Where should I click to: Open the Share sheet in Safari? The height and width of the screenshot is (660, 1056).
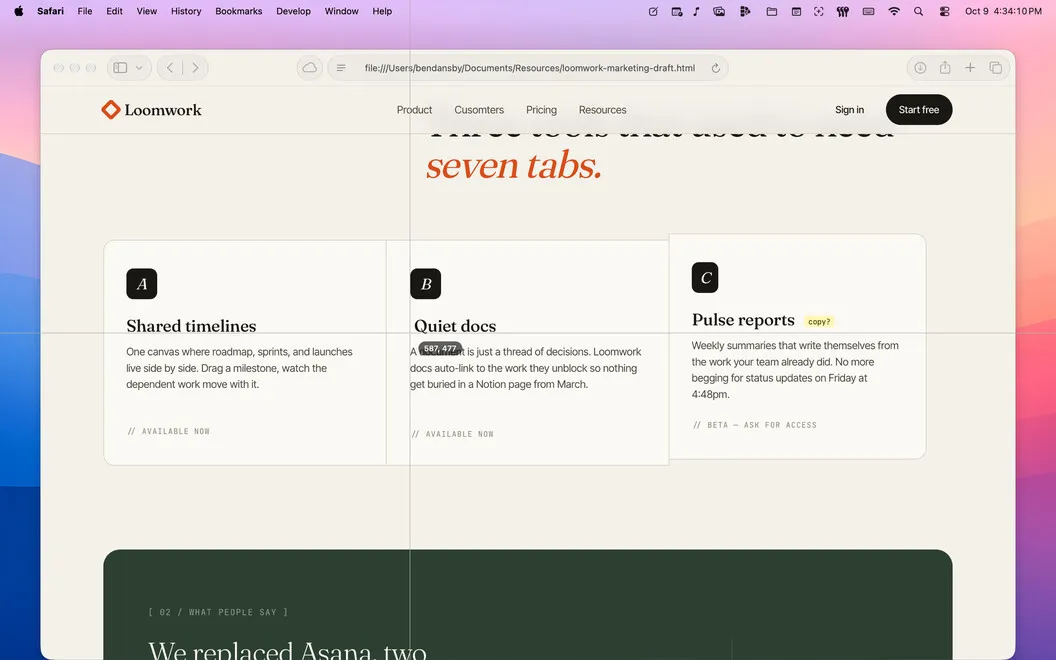click(x=945, y=67)
